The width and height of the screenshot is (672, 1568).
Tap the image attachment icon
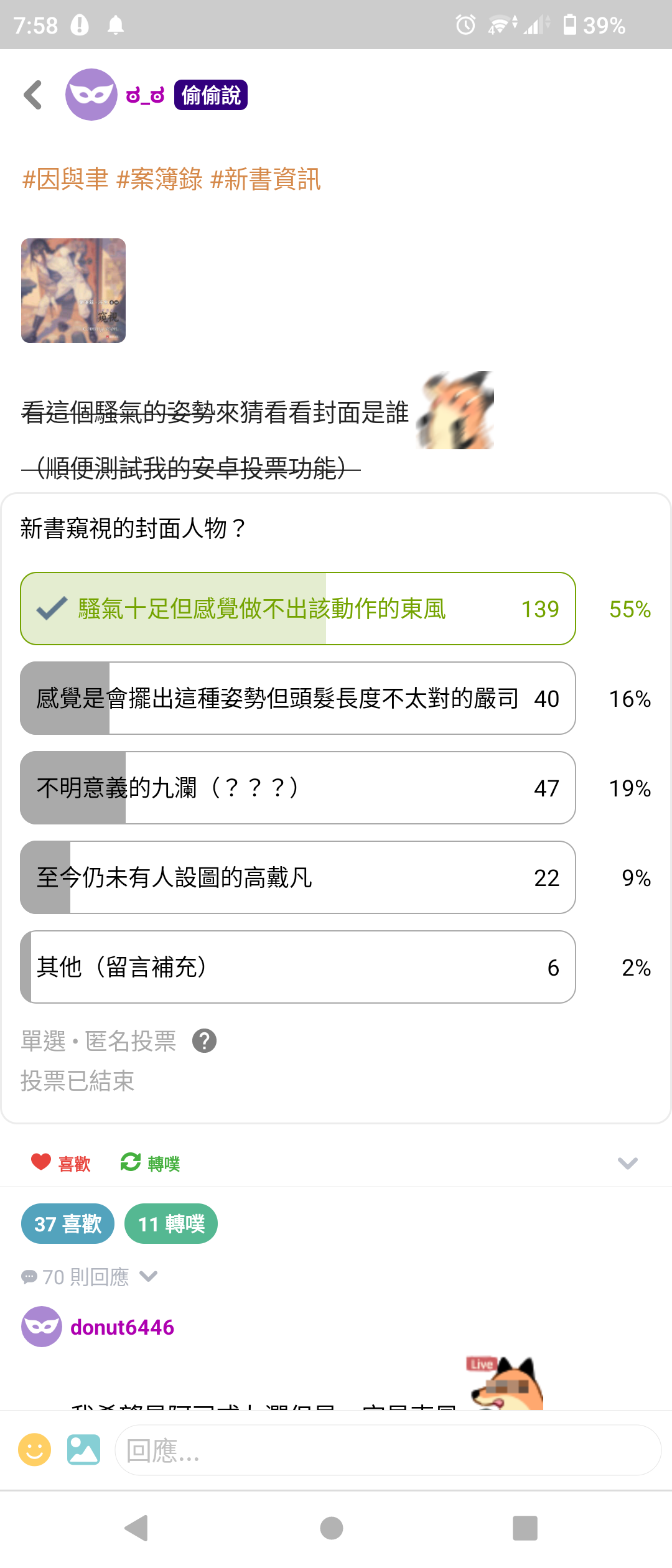(83, 1450)
